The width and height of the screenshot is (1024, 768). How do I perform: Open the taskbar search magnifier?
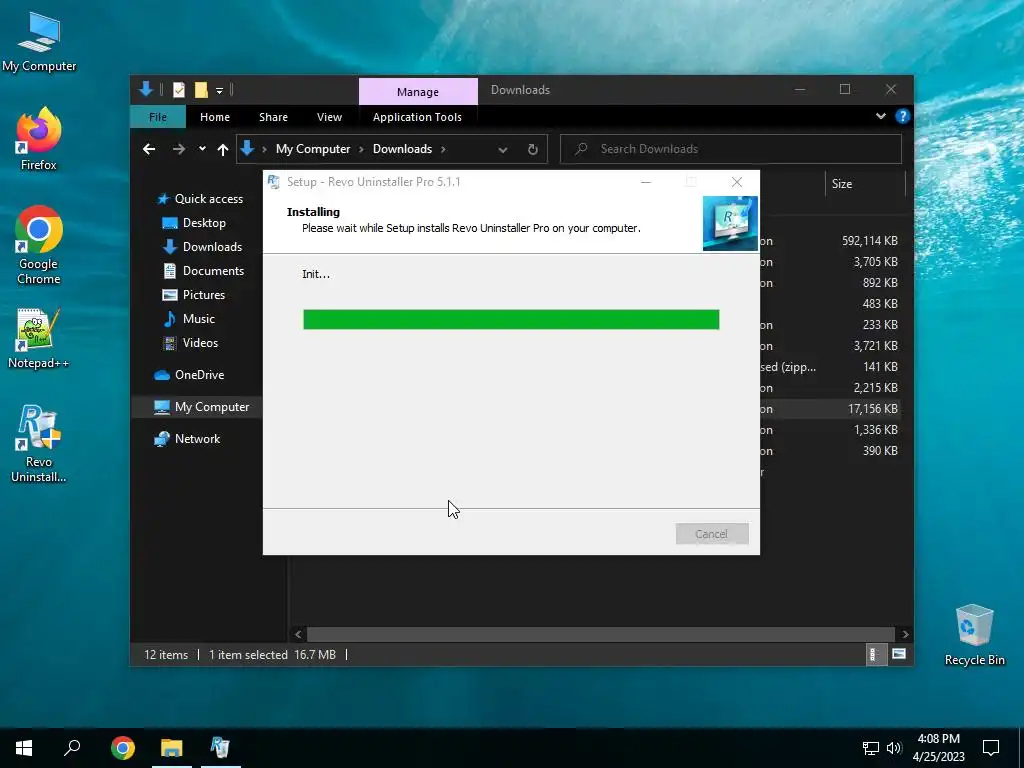(x=72, y=748)
